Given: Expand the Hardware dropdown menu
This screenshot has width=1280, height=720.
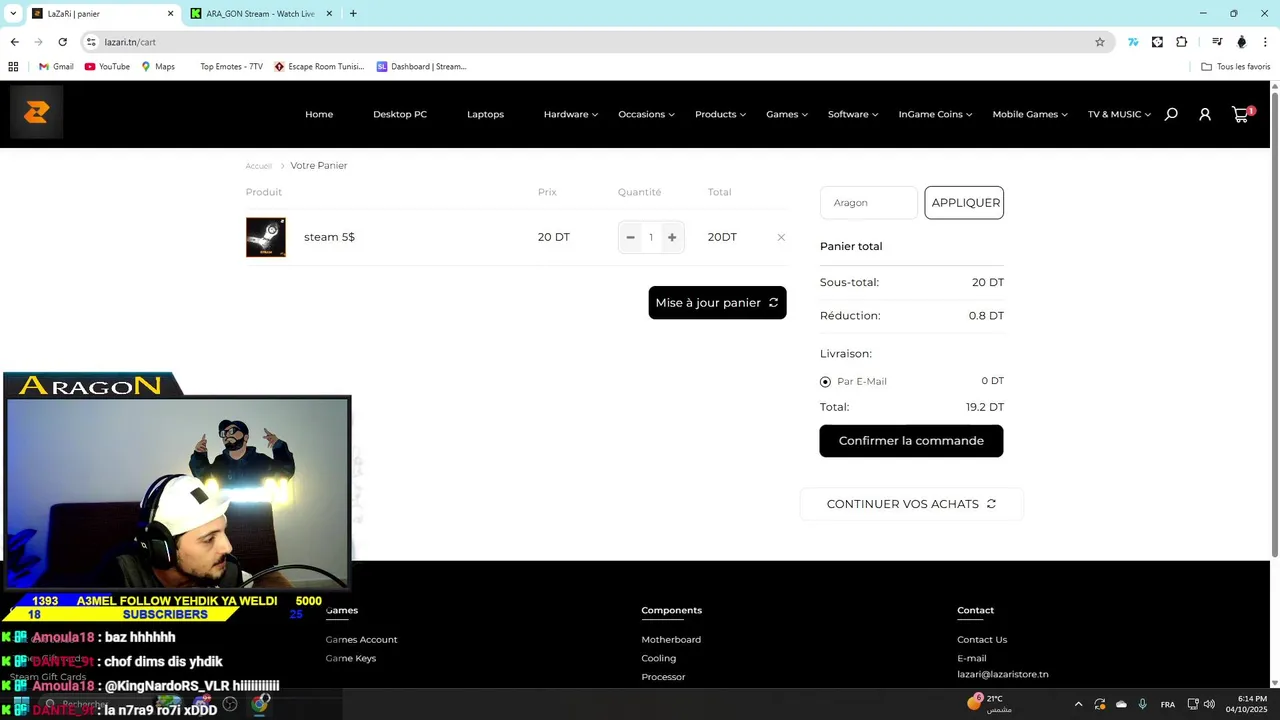Looking at the screenshot, I should point(570,114).
